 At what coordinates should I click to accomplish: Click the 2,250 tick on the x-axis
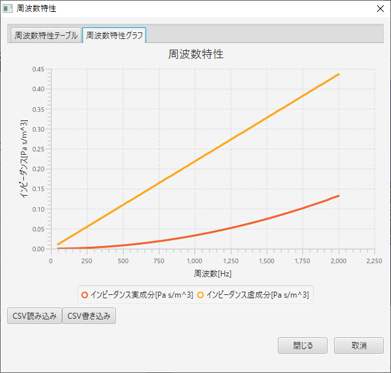click(375, 261)
